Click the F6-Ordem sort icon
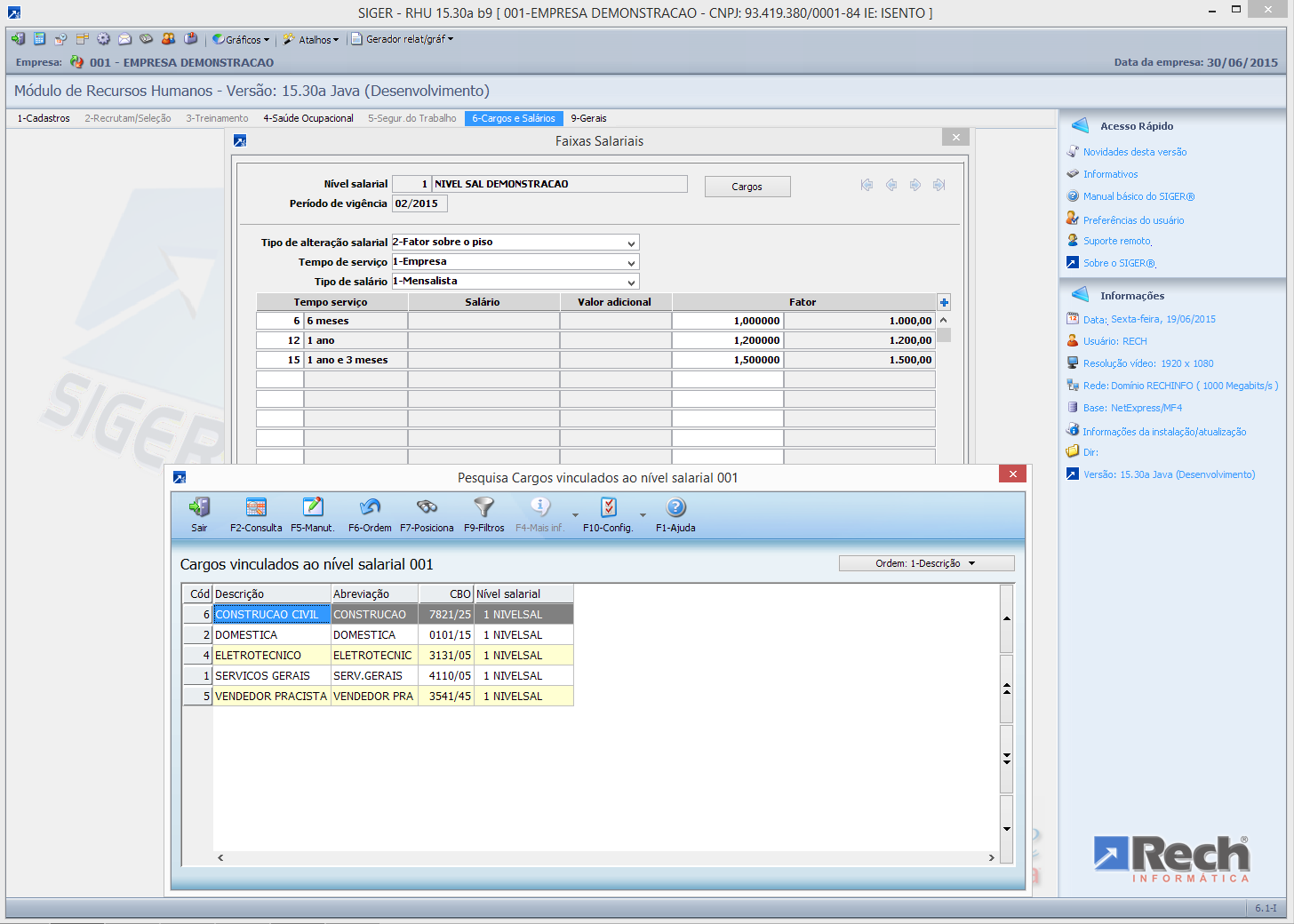The image size is (1294, 924). coord(370,508)
